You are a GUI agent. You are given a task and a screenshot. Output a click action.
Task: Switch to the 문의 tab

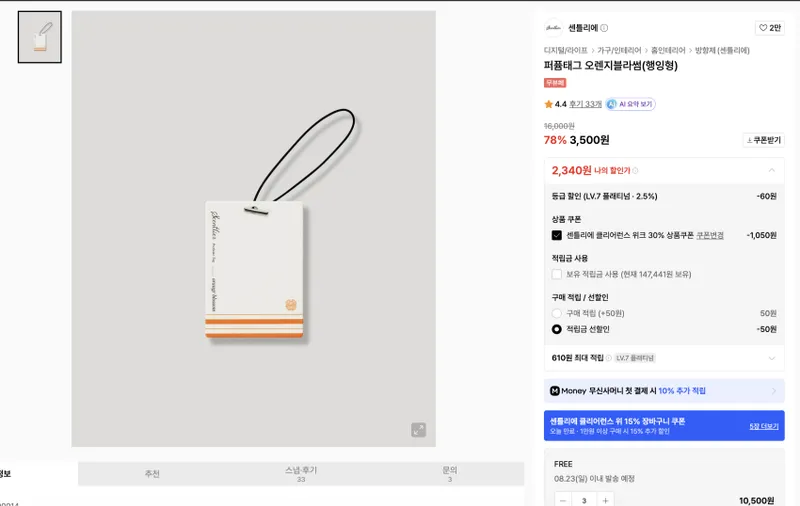[449, 474]
